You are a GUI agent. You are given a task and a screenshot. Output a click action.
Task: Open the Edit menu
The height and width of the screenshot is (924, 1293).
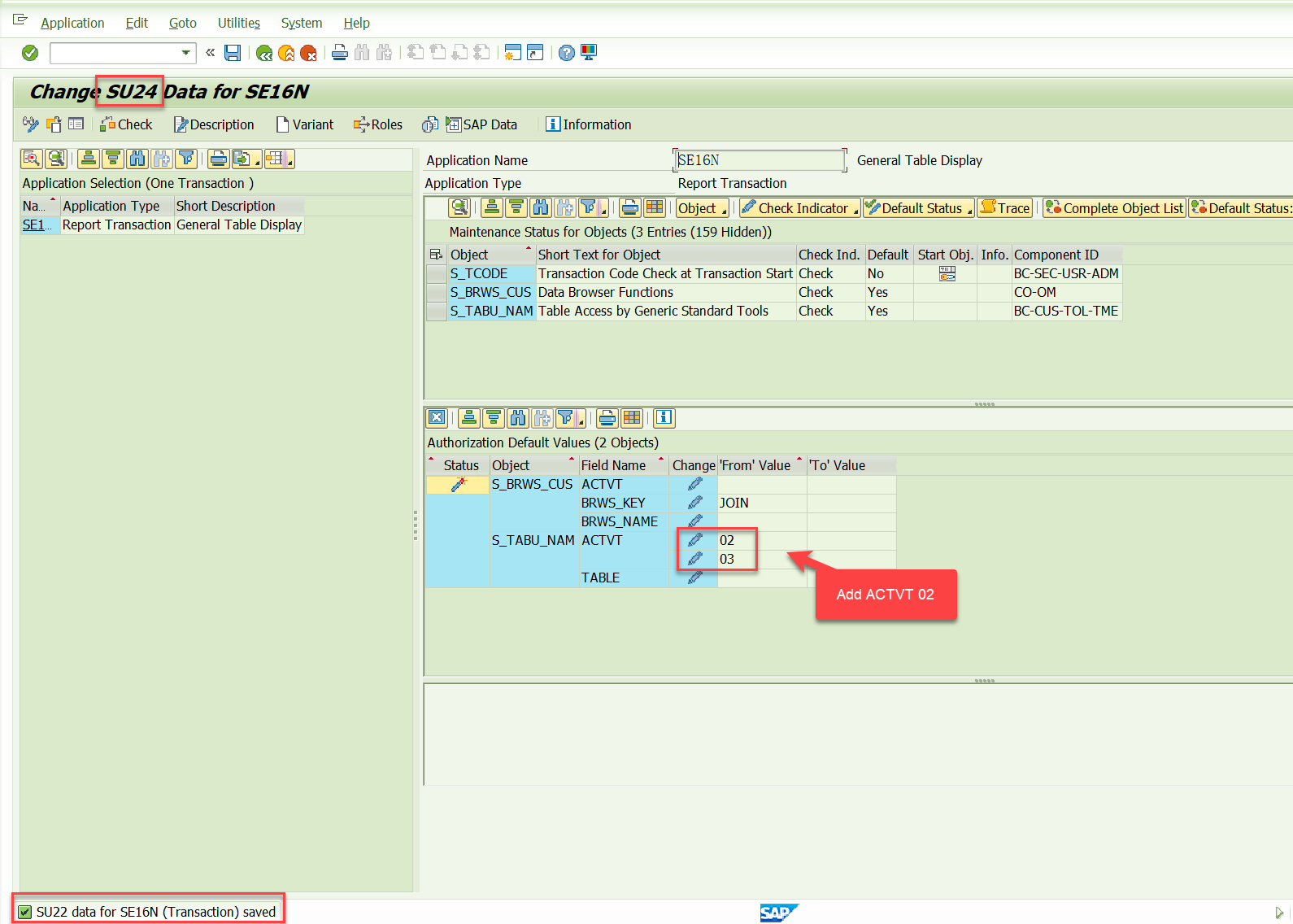pyautogui.click(x=137, y=23)
